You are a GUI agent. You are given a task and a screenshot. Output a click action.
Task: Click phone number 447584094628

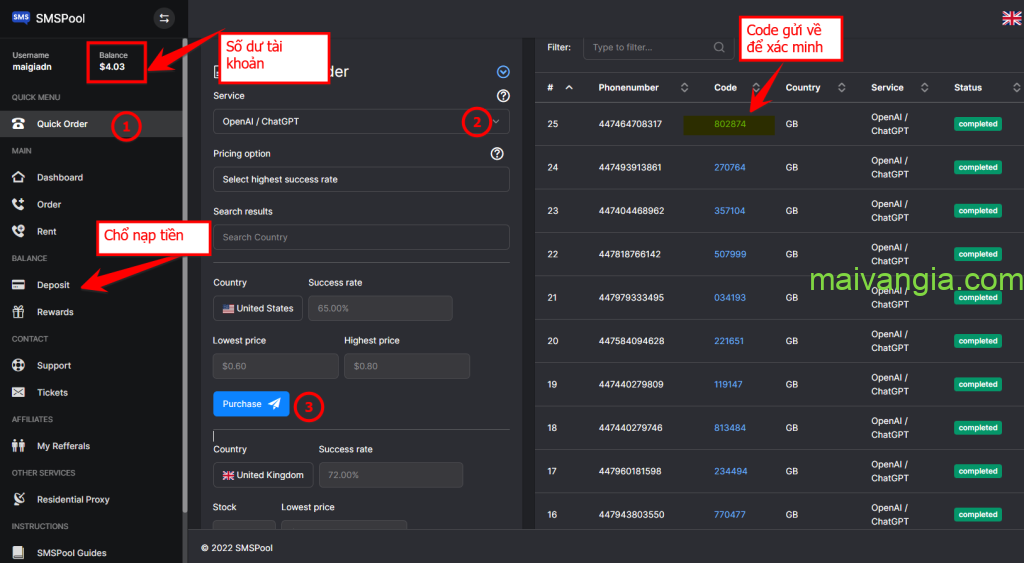(x=631, y=341)
